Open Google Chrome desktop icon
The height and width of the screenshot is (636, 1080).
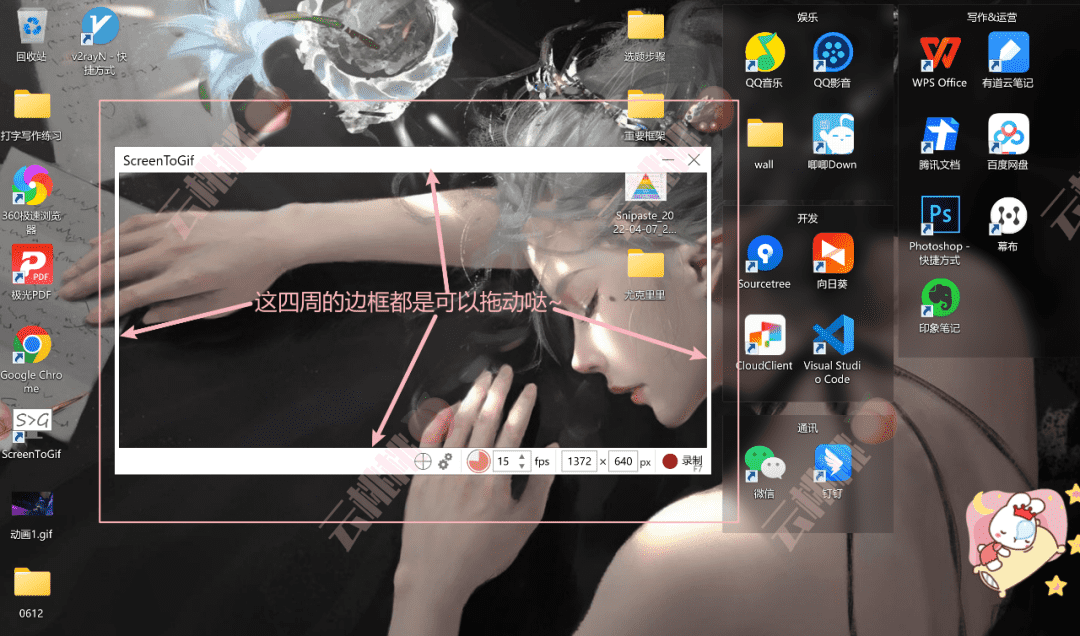click(x=32, y=345)
